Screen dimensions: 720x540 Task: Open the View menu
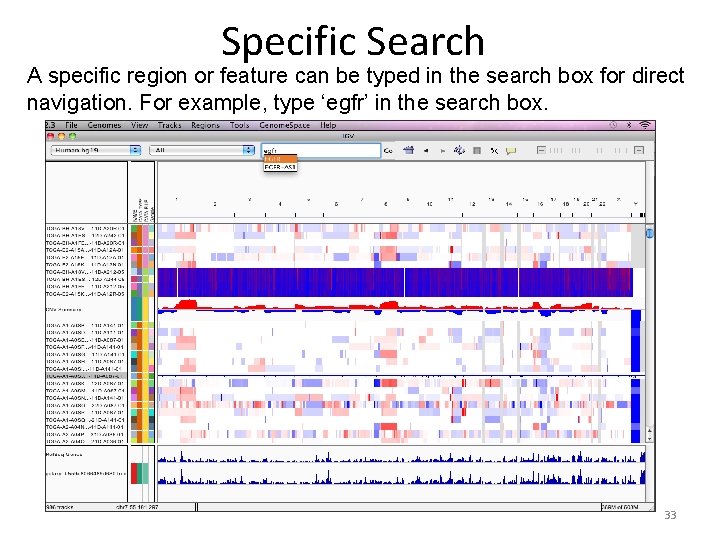pos(139,125)
